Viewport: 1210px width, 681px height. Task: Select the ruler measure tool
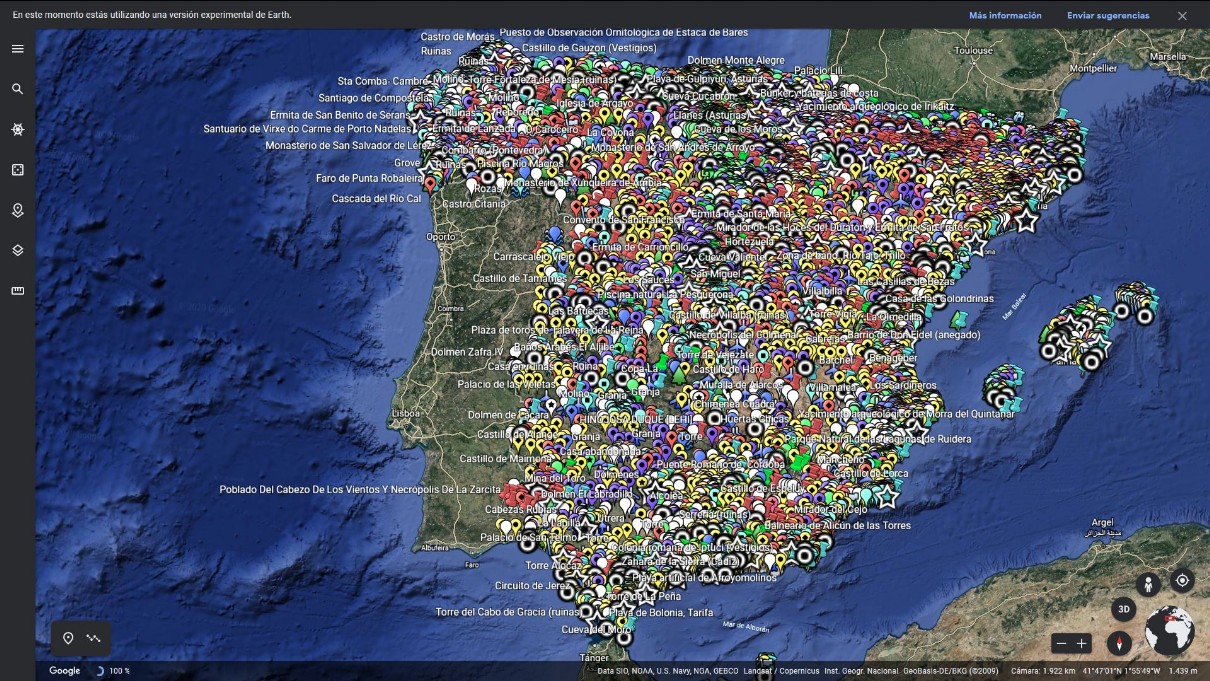[17, 291]
